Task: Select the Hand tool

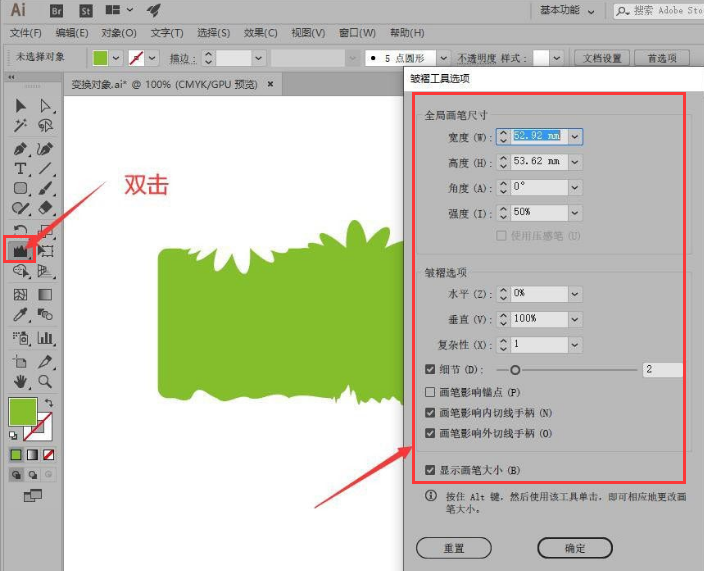Action: coord(20,381)
